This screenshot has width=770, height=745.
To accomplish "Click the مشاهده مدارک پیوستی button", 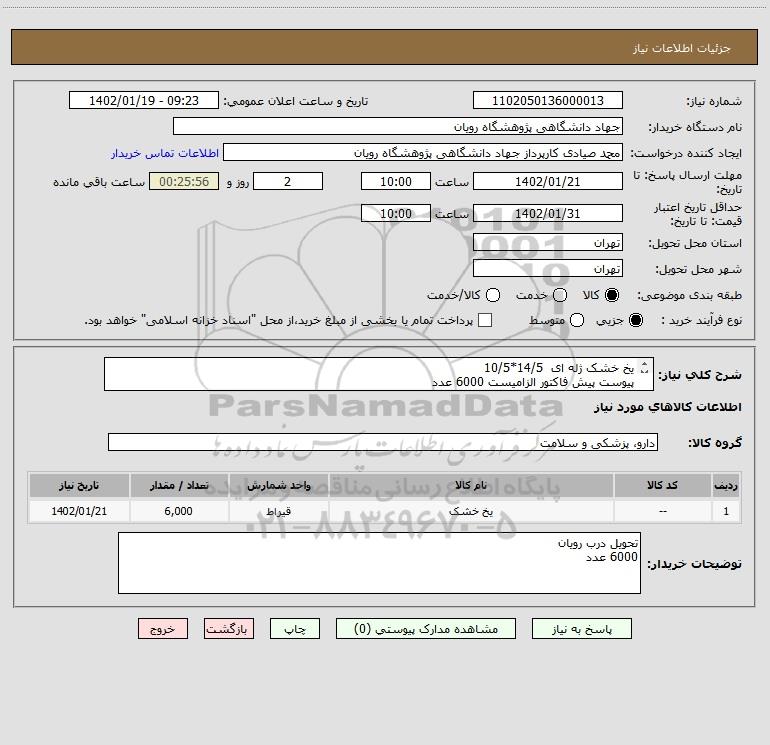I will [426, 629].
